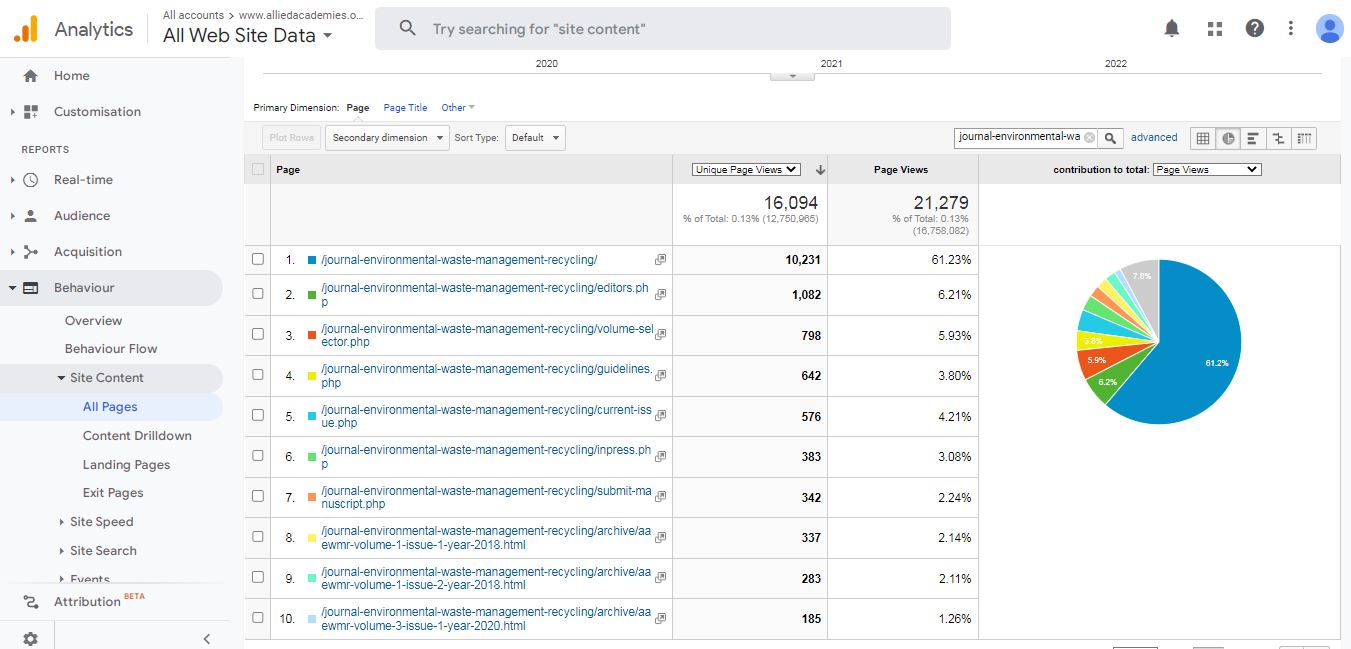
Task: Open the Google apps grid
Action: [x=1215, y=29]
